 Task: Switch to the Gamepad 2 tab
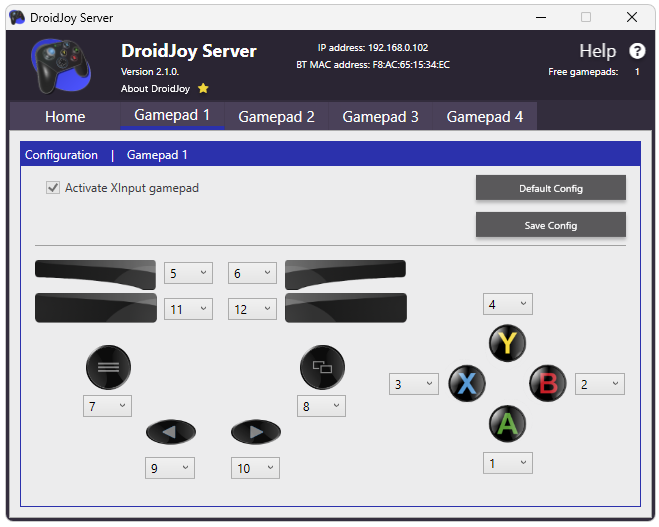(x=276, y=116)
